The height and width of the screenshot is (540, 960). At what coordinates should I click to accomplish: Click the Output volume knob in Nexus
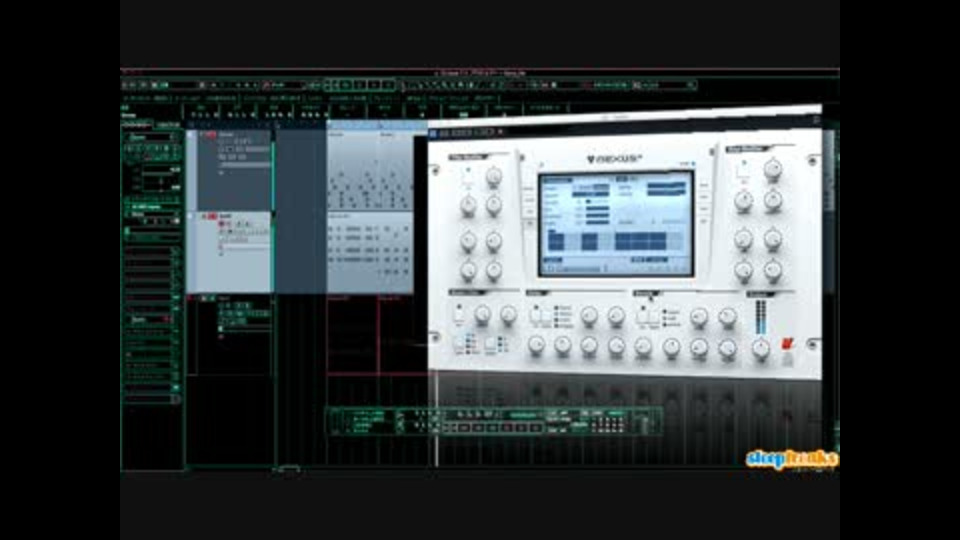coord(760,348)
